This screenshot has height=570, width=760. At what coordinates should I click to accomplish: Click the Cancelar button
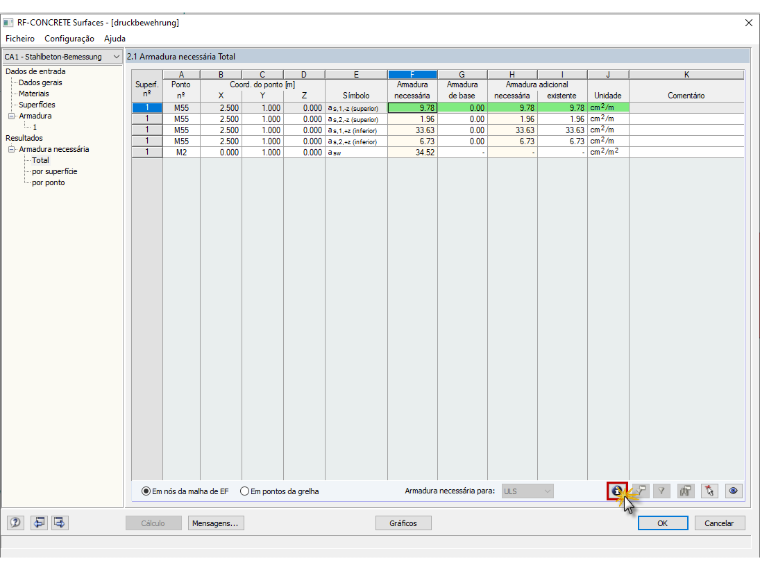719,523
